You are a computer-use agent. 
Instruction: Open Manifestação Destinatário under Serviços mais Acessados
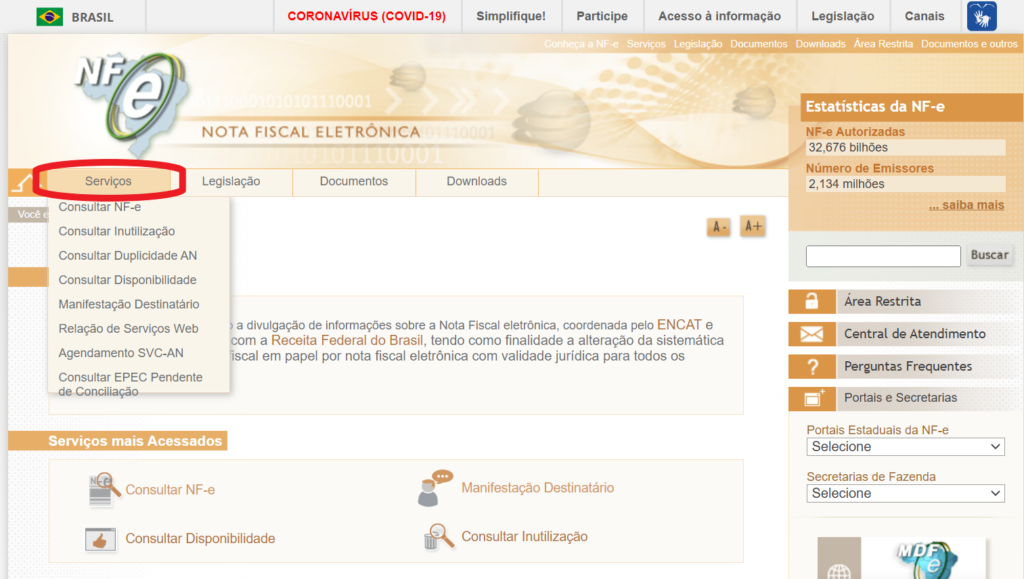[537, 488]
